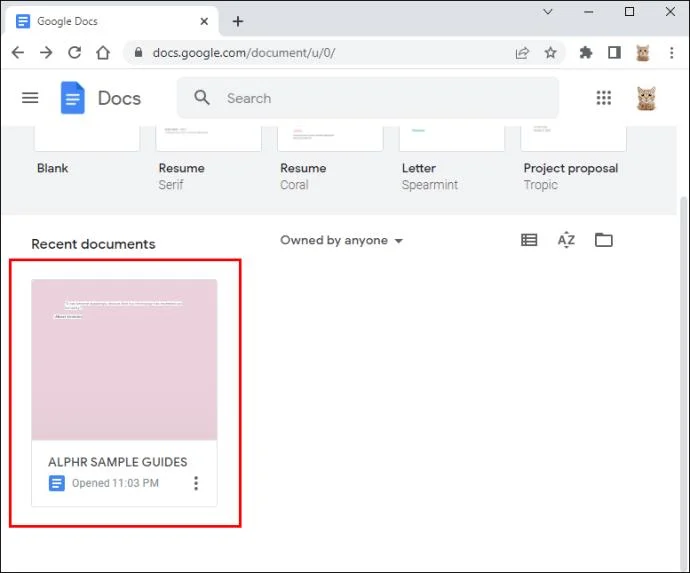Select the Google Docs browser tab

pos(111,21)
